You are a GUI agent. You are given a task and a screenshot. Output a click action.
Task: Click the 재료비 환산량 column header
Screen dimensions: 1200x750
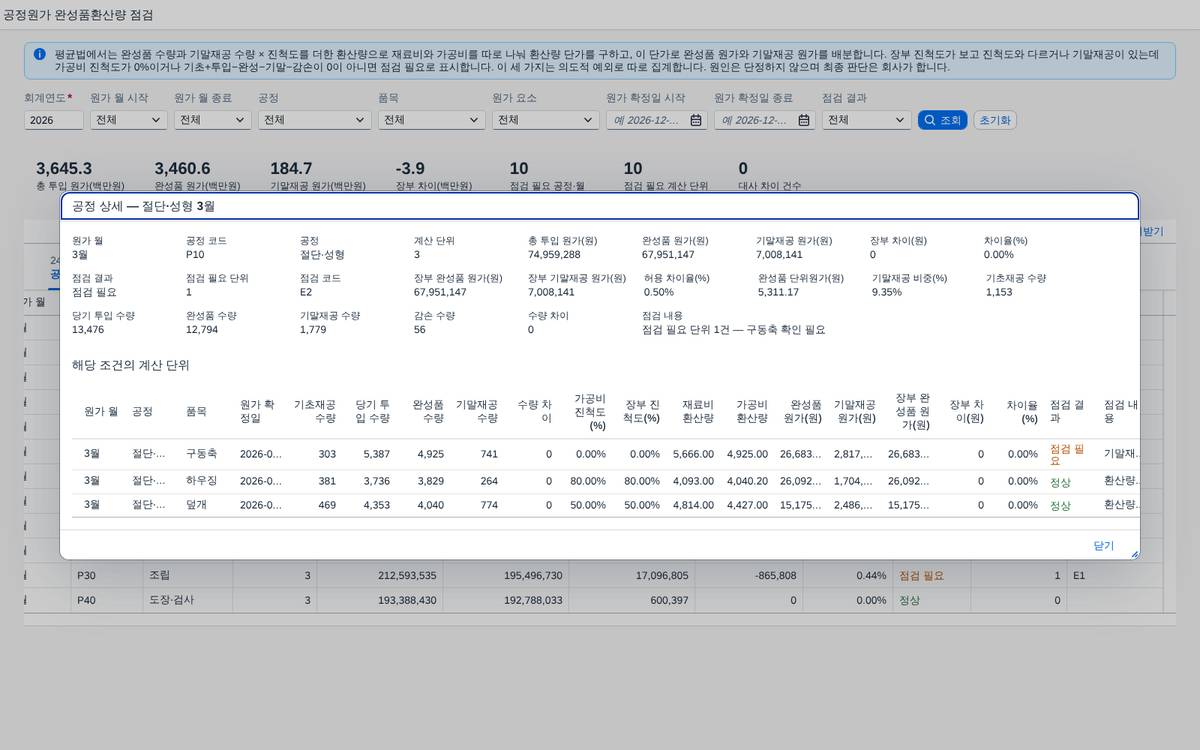pos(692,411)
